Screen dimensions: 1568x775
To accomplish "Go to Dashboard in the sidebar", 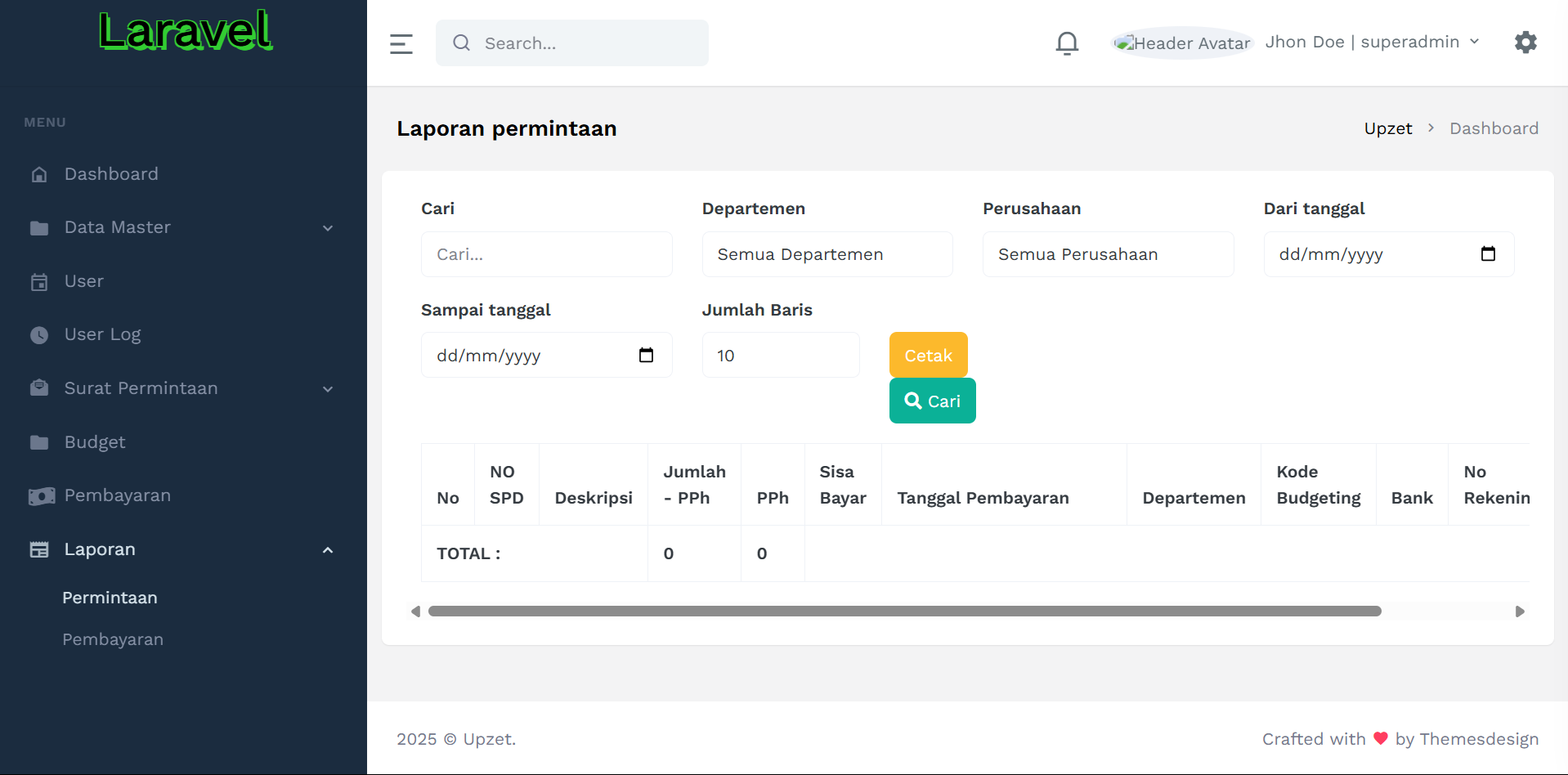I will [x=111, y=174].
